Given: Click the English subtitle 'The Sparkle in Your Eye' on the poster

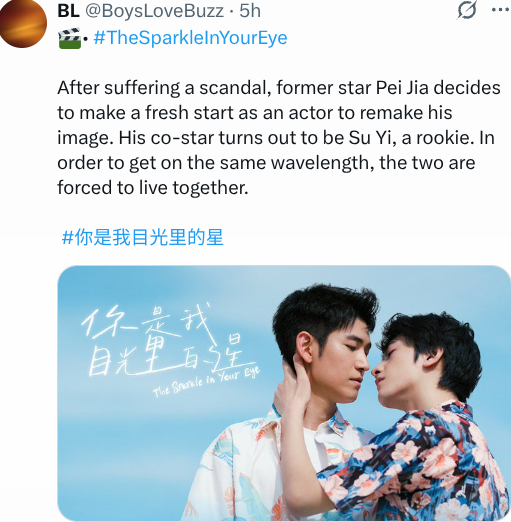Looking at the screenshot, I should [x=206, y=382].
